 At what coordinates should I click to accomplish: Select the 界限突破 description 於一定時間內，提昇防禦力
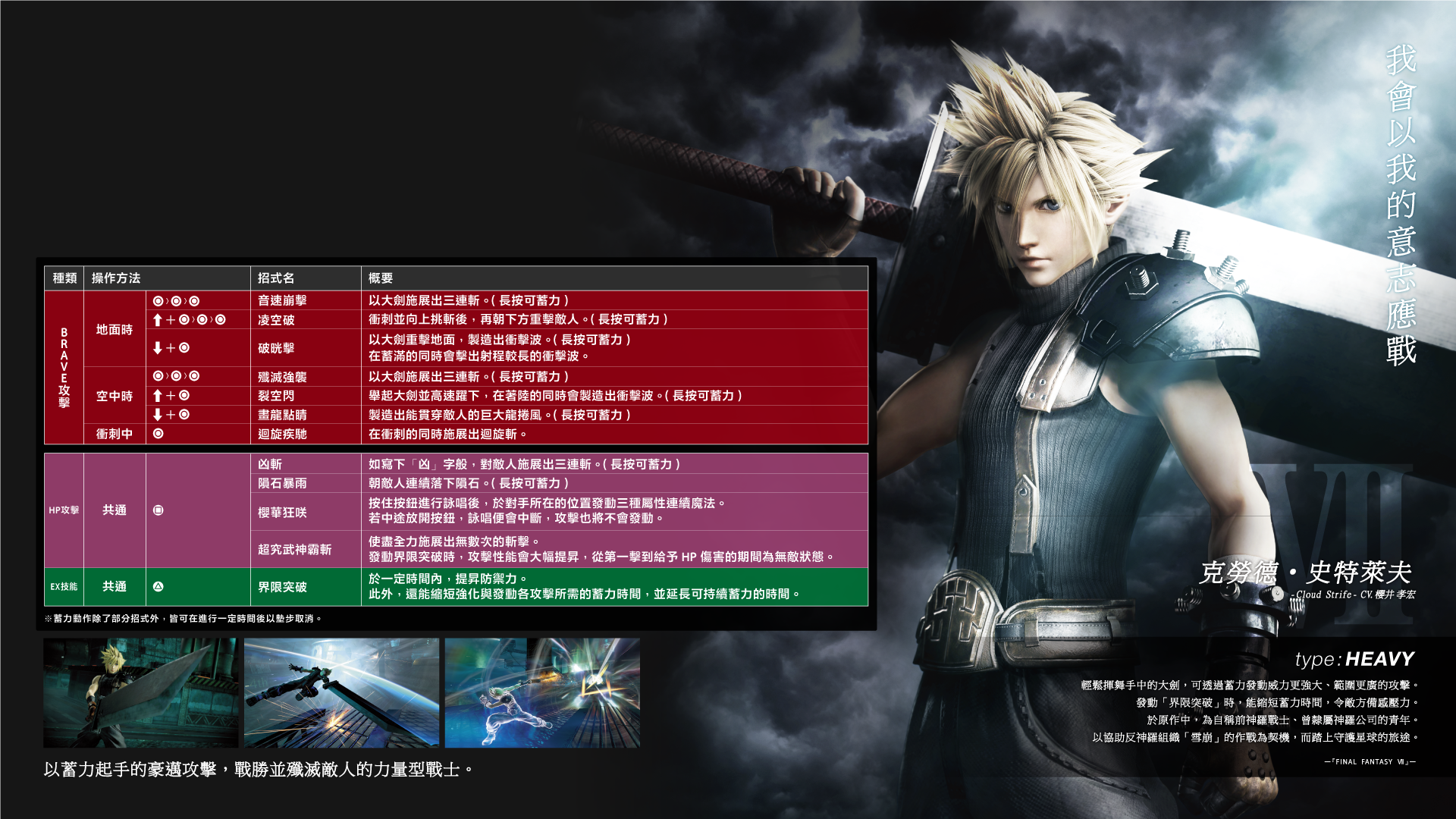pos(447,579)
